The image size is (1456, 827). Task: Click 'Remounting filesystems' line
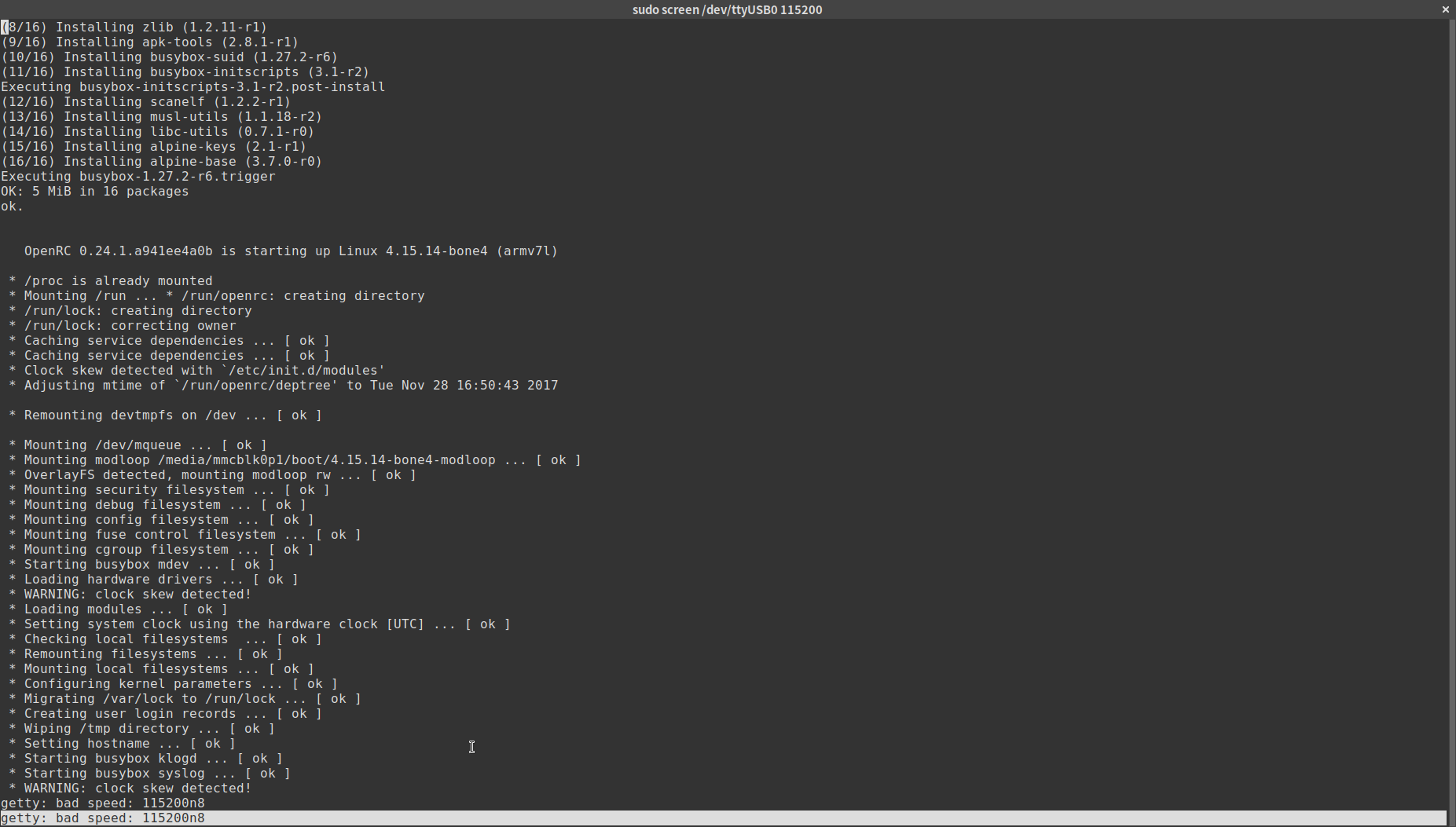(x=146, y=653)
